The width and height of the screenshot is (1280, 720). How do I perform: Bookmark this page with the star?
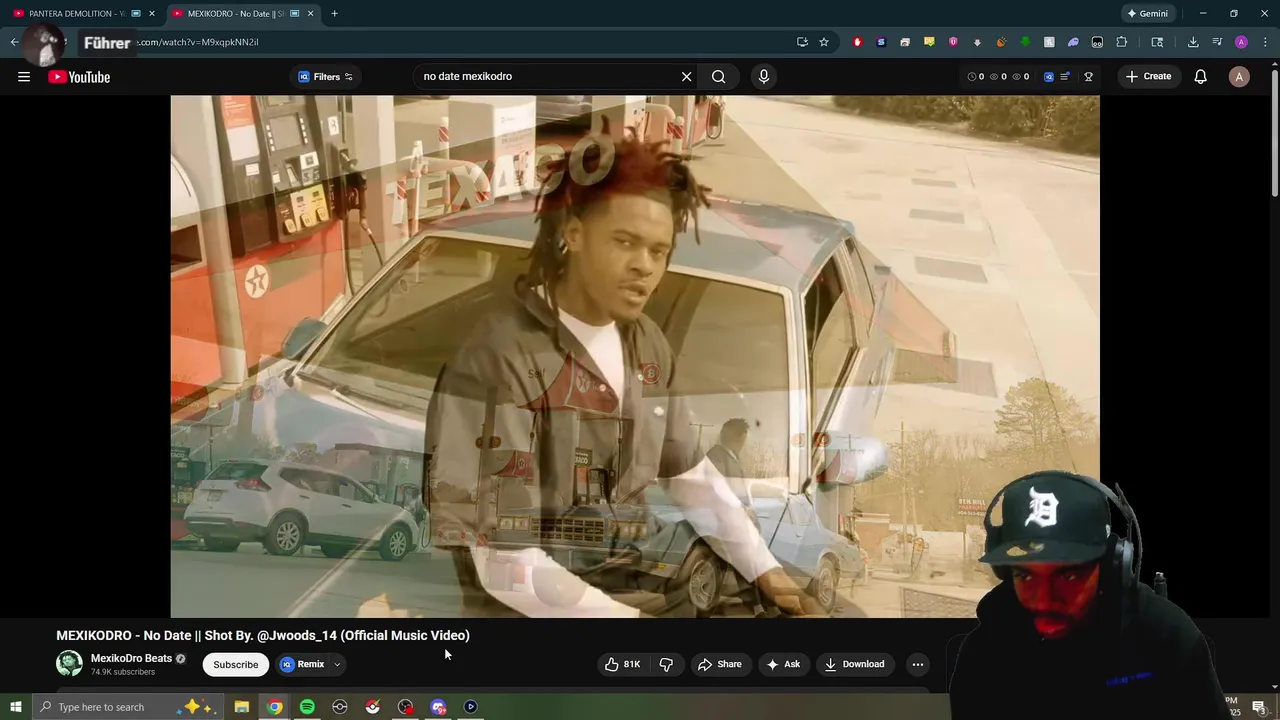point(824,42)
